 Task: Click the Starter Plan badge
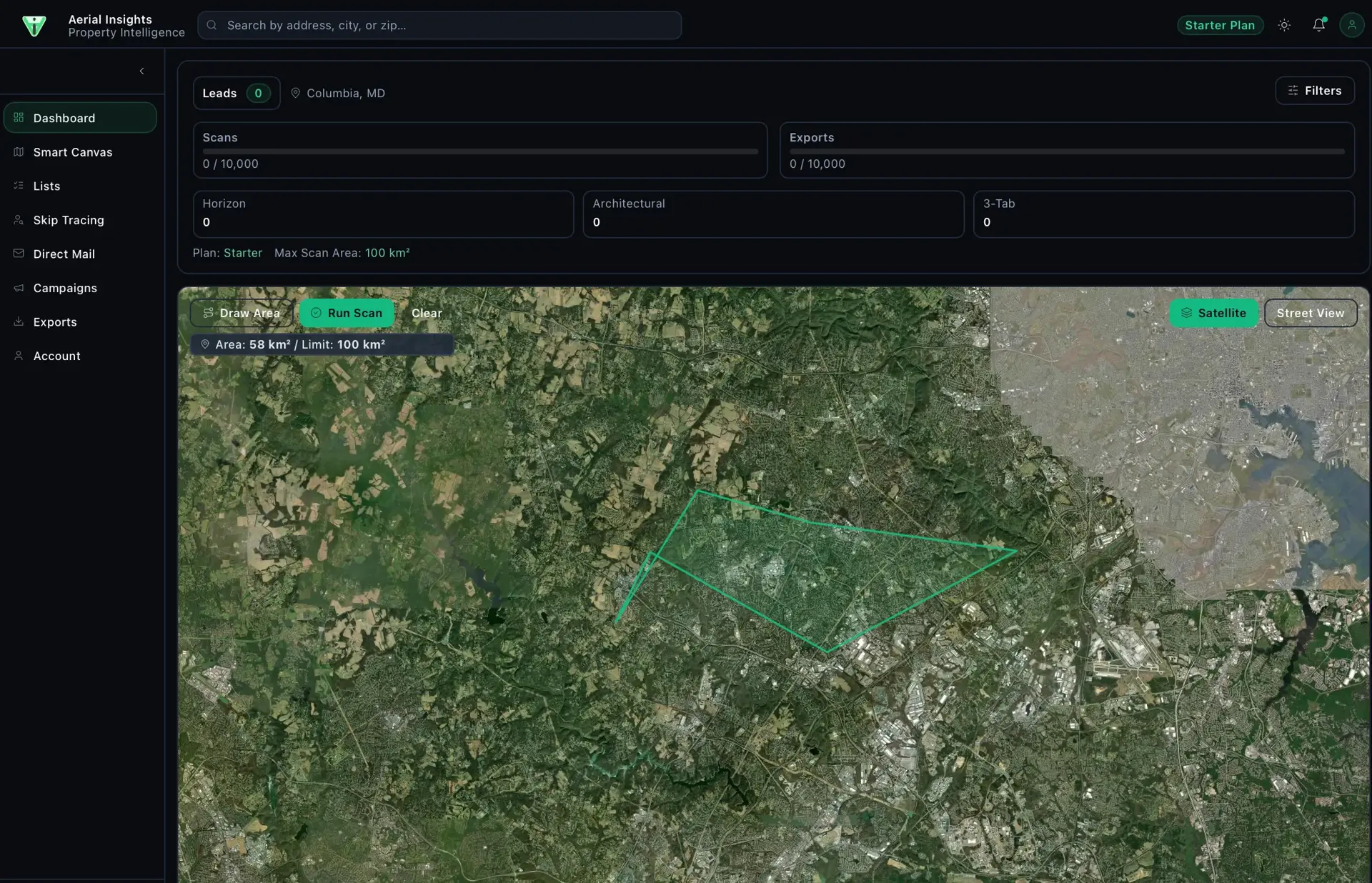[x=1220, y=25]
